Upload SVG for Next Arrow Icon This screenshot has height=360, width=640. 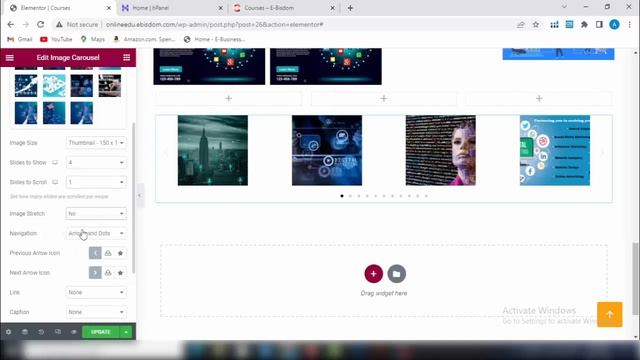[x=108, y=273]
